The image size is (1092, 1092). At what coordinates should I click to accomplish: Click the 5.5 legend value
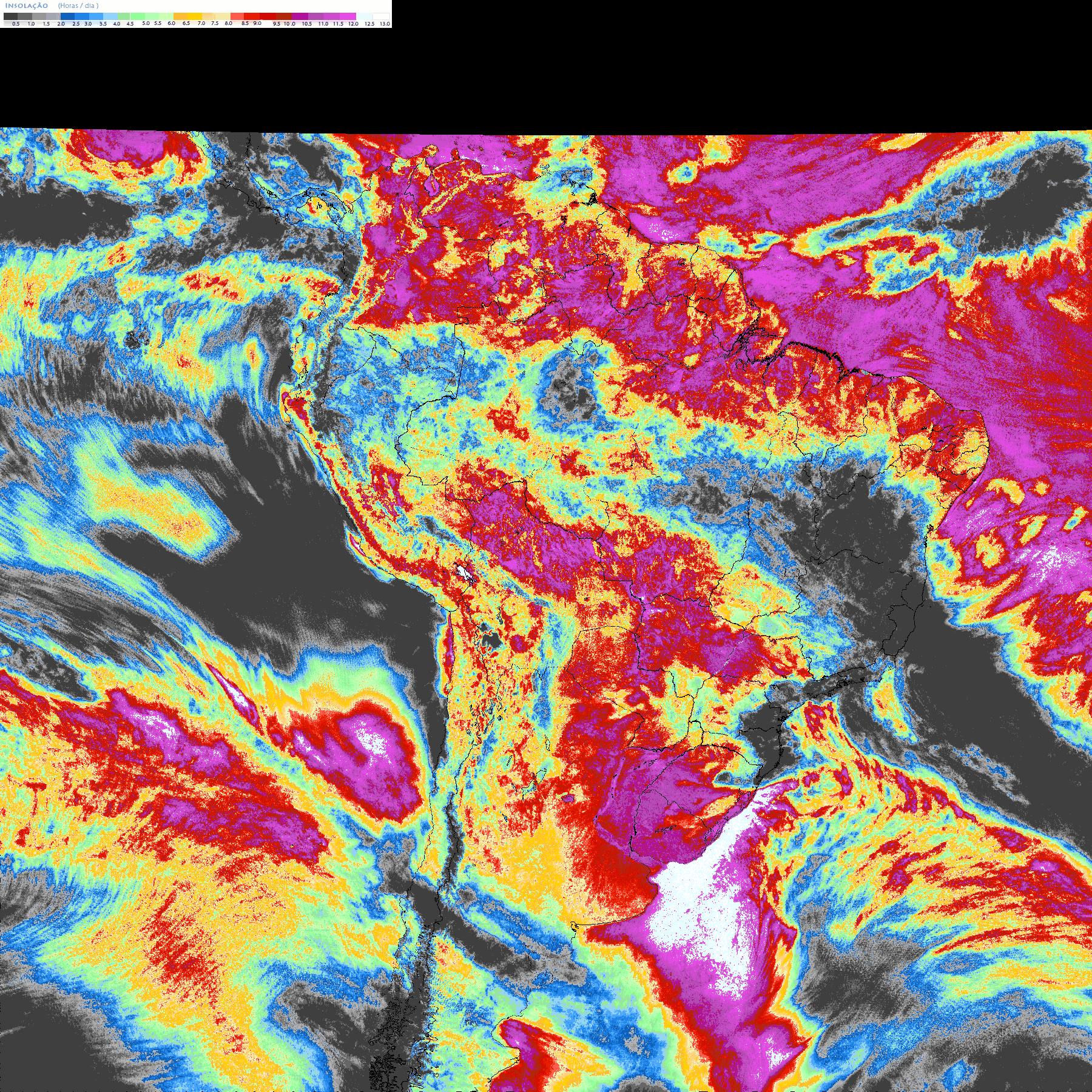(x=158, y=23)
